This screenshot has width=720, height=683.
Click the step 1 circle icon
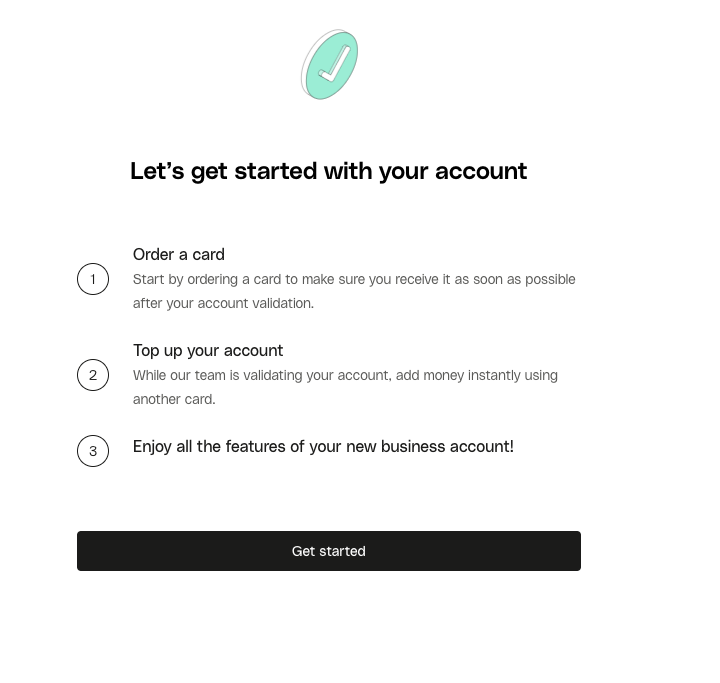click(93, 279)
